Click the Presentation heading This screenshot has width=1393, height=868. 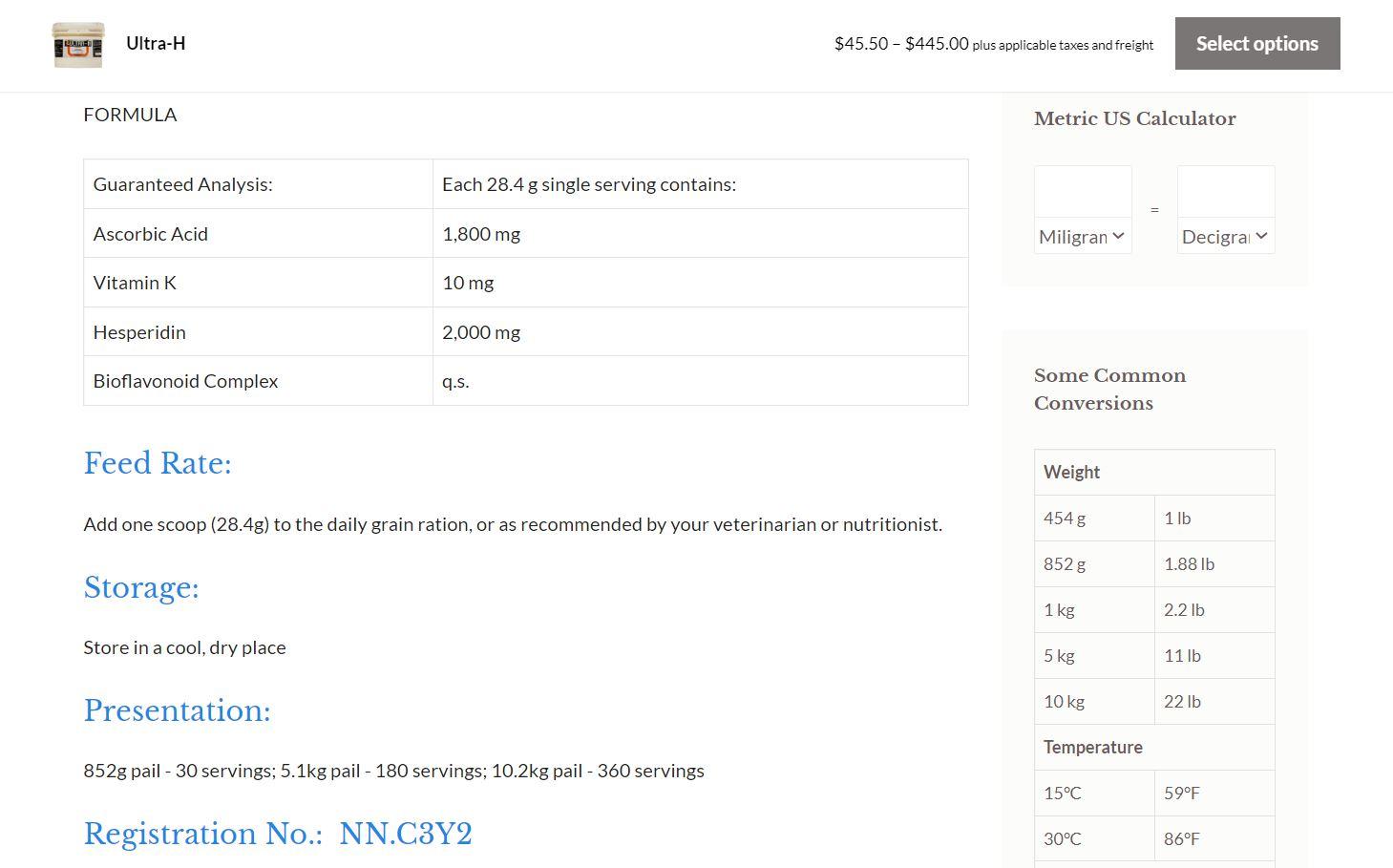177,710
